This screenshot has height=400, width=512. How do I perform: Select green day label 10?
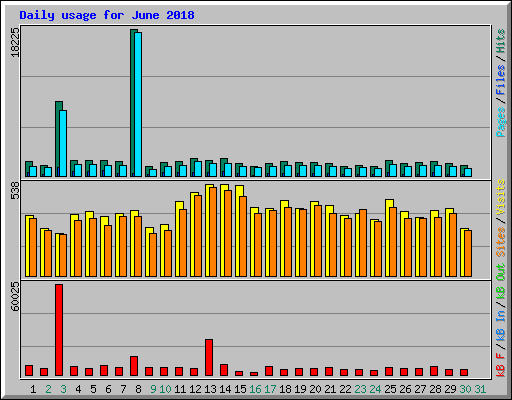165,389
